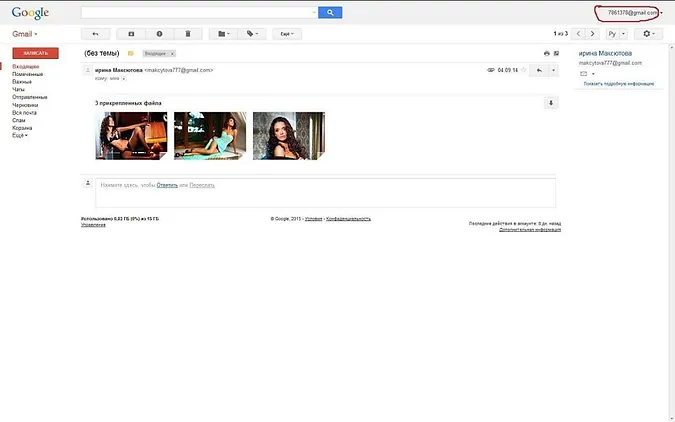Click inside the reply text box
Image resolution: width=675 pixels, height=422 pixels.
[325, 193]
